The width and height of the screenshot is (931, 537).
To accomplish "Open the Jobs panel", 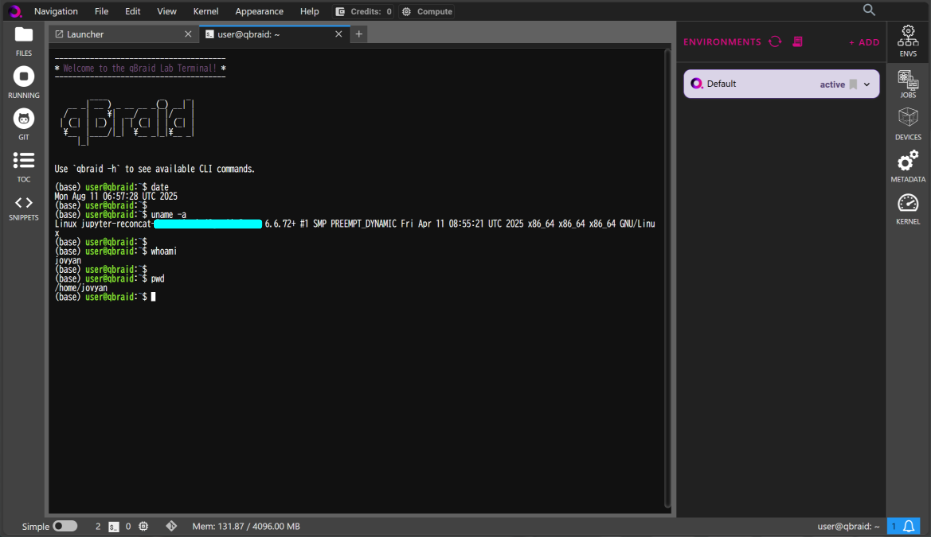I will (908, 84).
